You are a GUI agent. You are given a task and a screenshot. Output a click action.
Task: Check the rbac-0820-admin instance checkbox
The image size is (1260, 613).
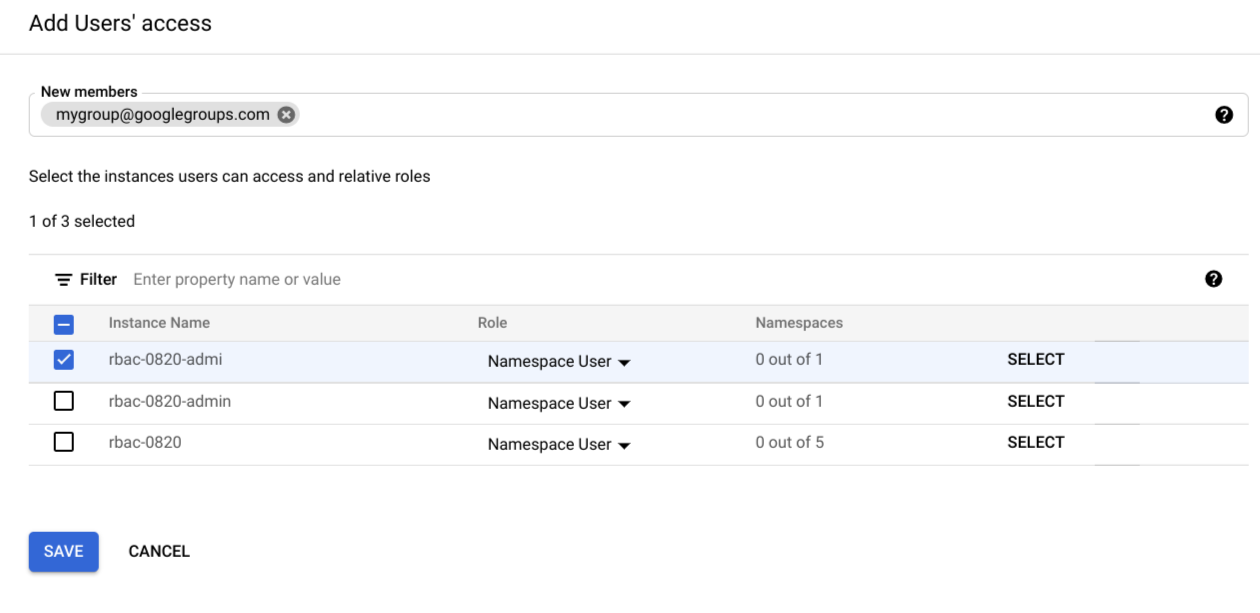coord(64,402)
